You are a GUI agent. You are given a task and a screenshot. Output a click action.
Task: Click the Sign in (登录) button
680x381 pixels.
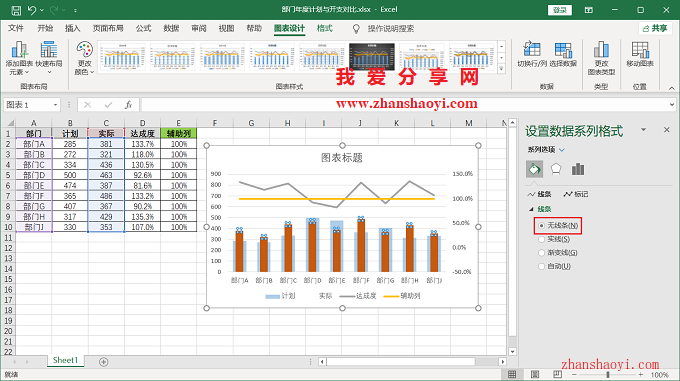(x=560, y=10)
